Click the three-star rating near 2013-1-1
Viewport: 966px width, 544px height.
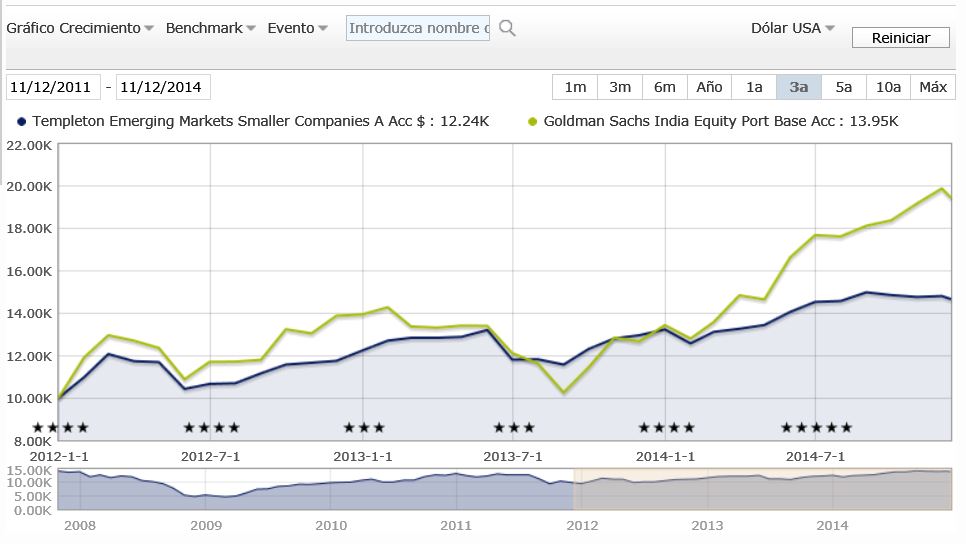coord(363,428)
